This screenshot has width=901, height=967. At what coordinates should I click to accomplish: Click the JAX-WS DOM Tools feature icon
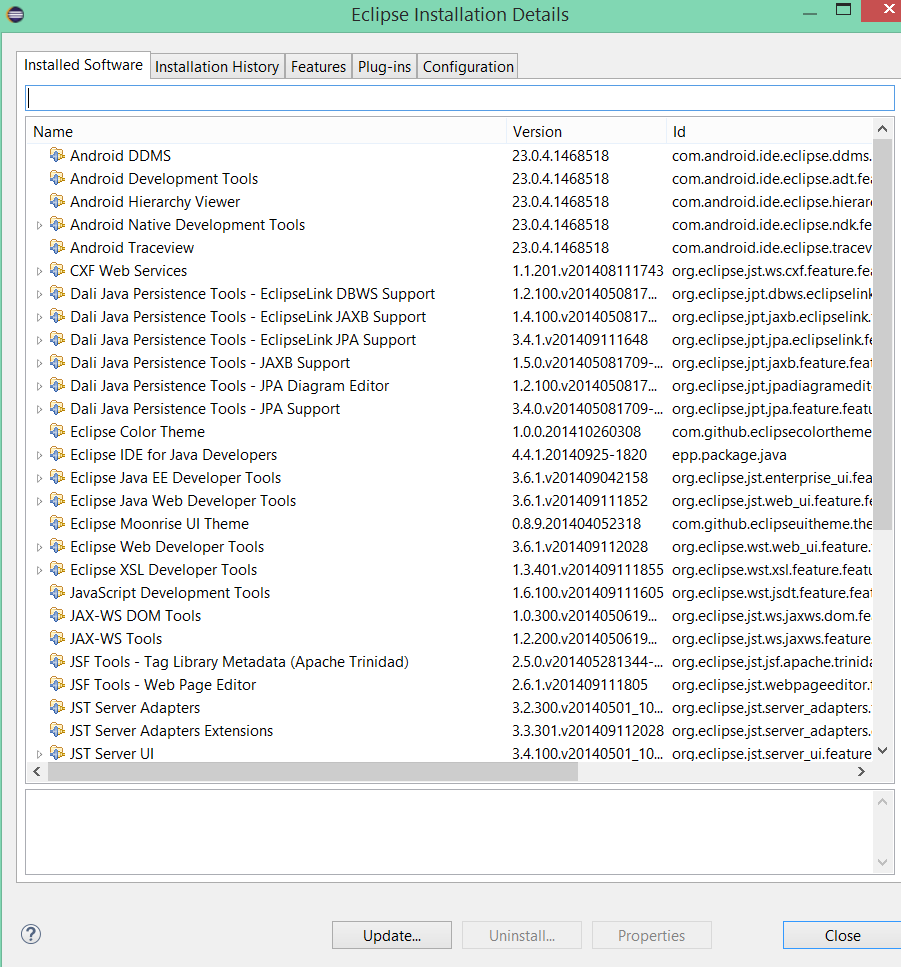click(x=57, y=615)
